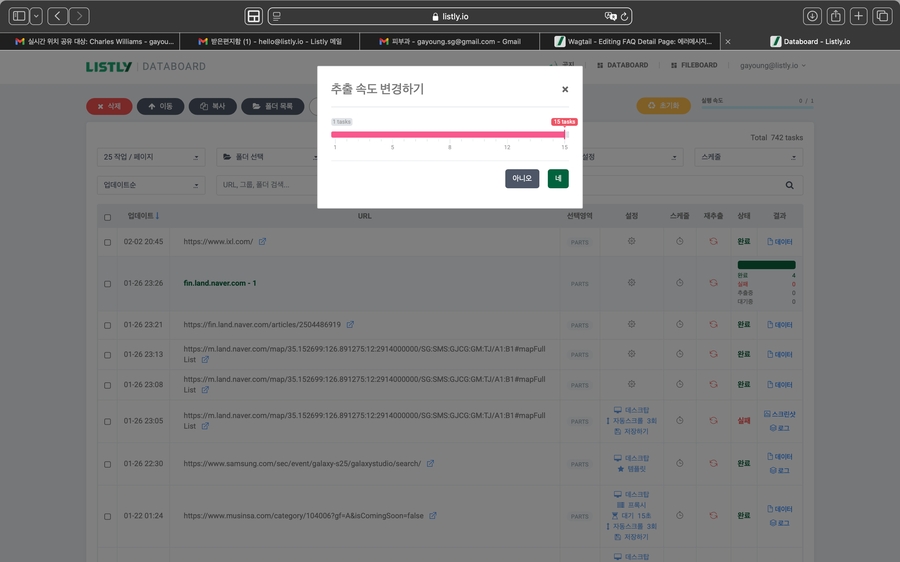This screenshot has width=900, height=562.
Task: Go back with Safari back arrow
Action: coord(57,16)
